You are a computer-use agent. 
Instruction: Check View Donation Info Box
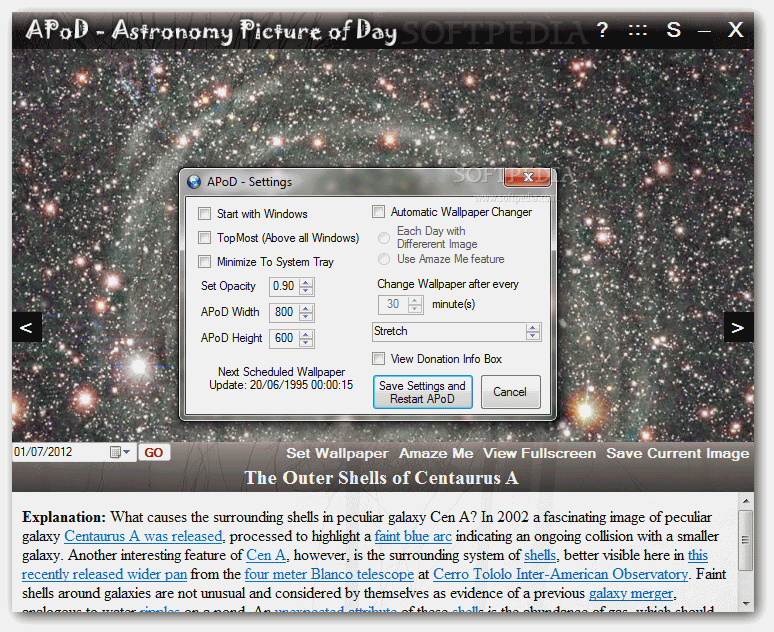pyautogui.click(x=379, y=358)
